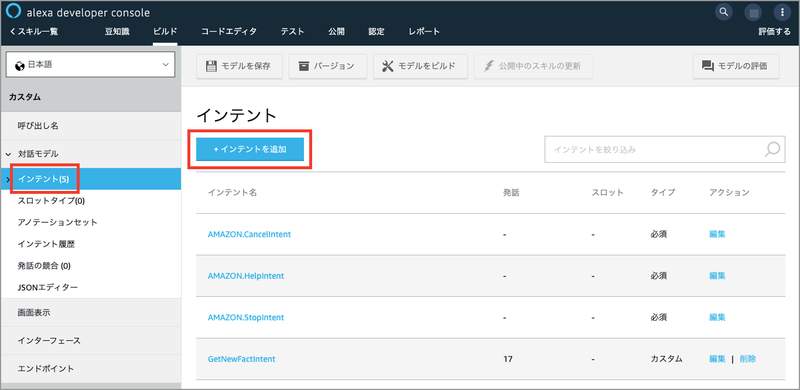800x390 pixels.
Task: Expand the インテント(5) tree arrow
Action: (7, 179)
